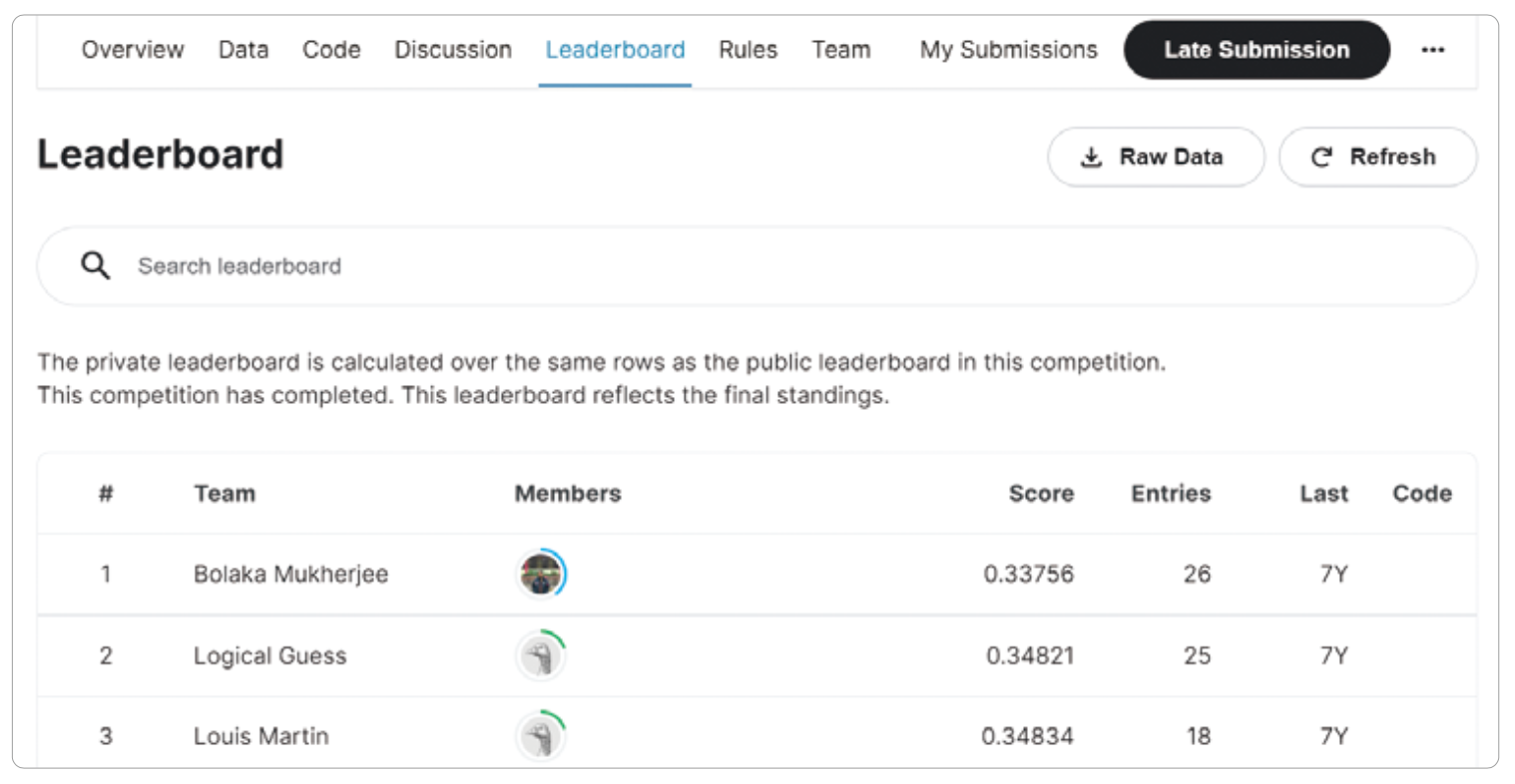The image size is (1515, 784).
Task: Open the Data tab
Action: tap(244, 50)
